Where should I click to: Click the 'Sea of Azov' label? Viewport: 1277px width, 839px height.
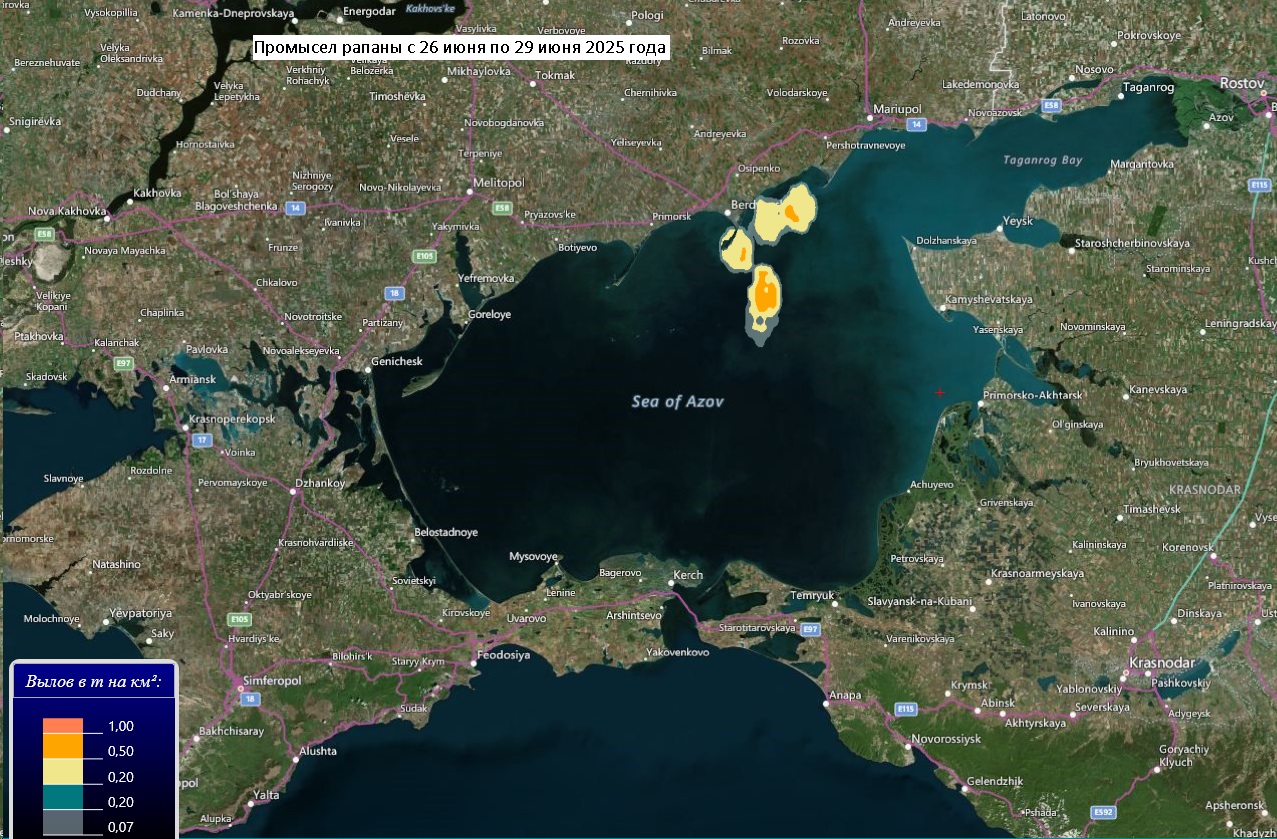tap(678, 401)
